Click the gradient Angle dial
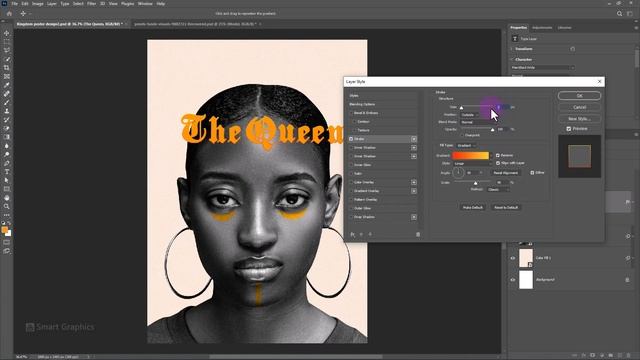This screenshot has height=360, width=640. click(458, 173)
